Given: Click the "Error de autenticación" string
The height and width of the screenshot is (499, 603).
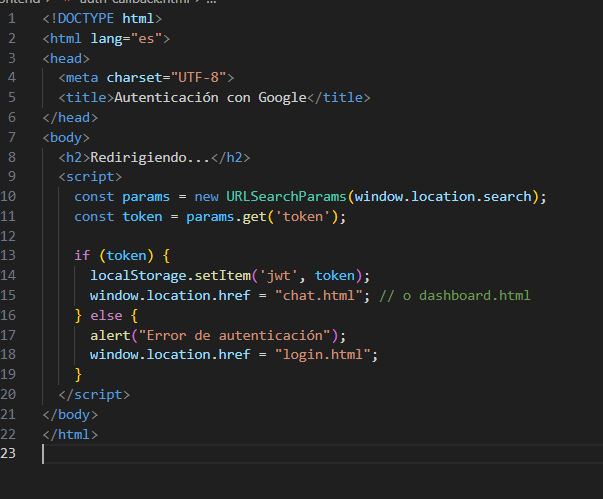Looking at the screenshot, I should (x=235, y=336).
